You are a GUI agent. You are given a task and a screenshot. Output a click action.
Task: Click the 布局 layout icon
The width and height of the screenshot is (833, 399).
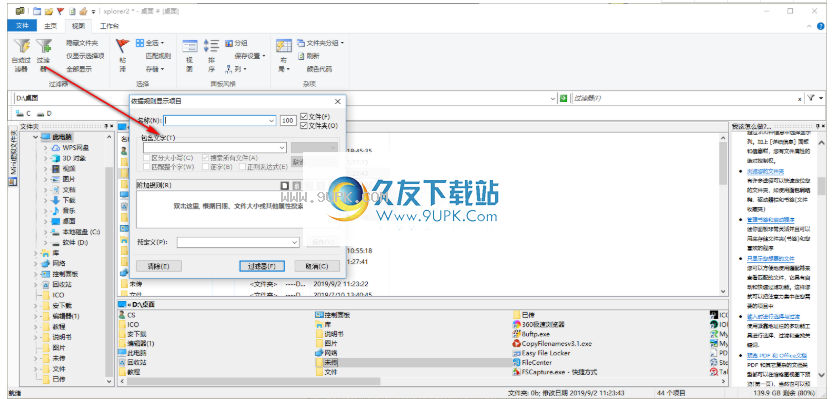pyautogui.click(x=284, y=46)
